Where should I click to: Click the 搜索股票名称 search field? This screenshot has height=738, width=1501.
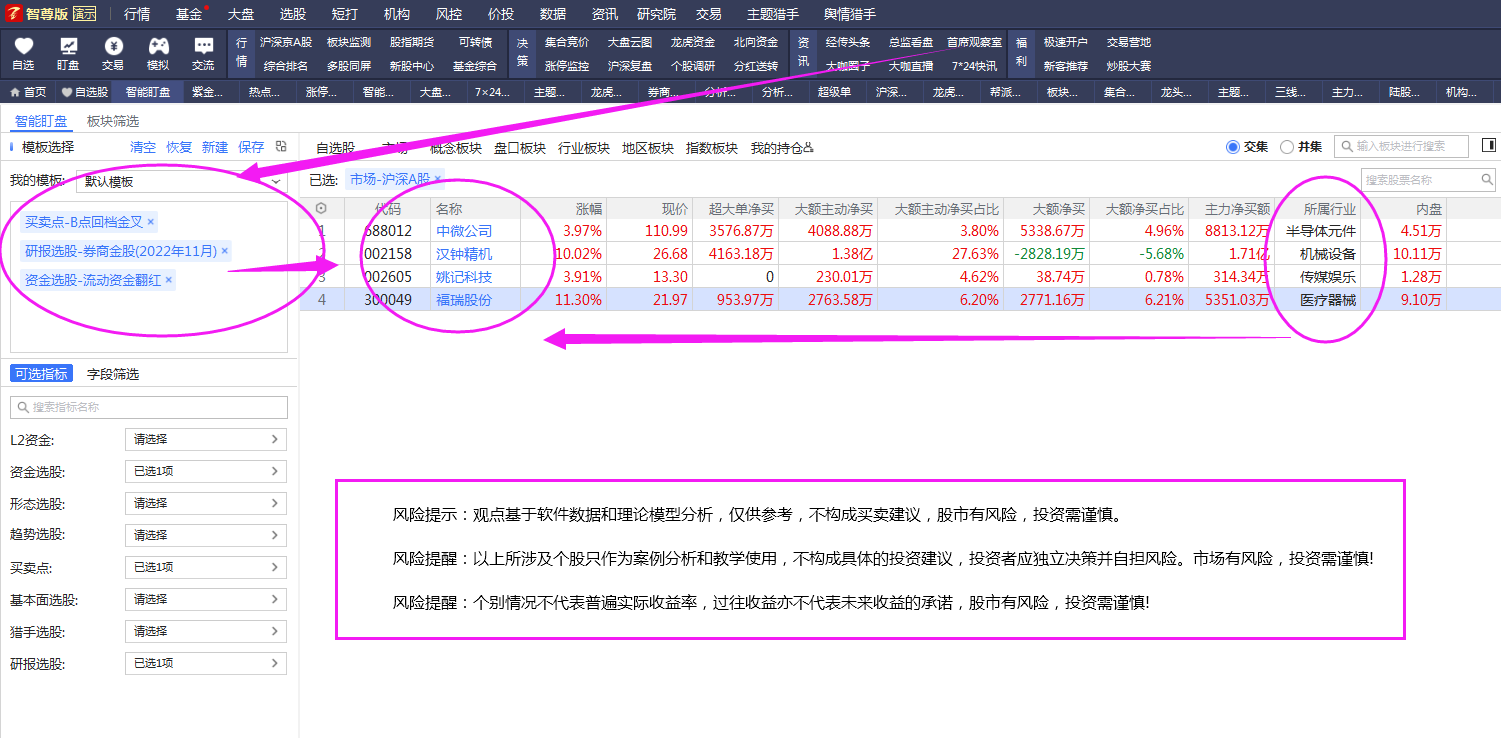click(x=1428, y=180)
